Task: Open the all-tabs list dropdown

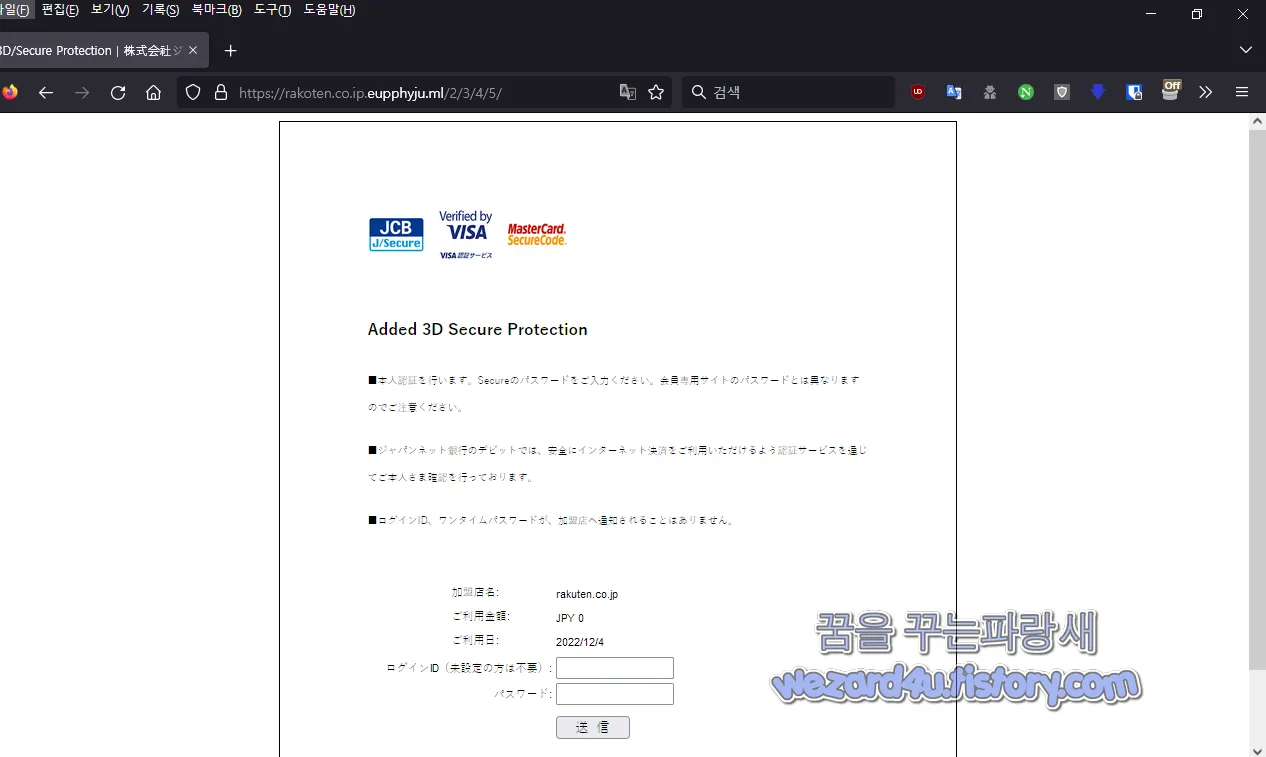Action: click(x=1246, y=49)
